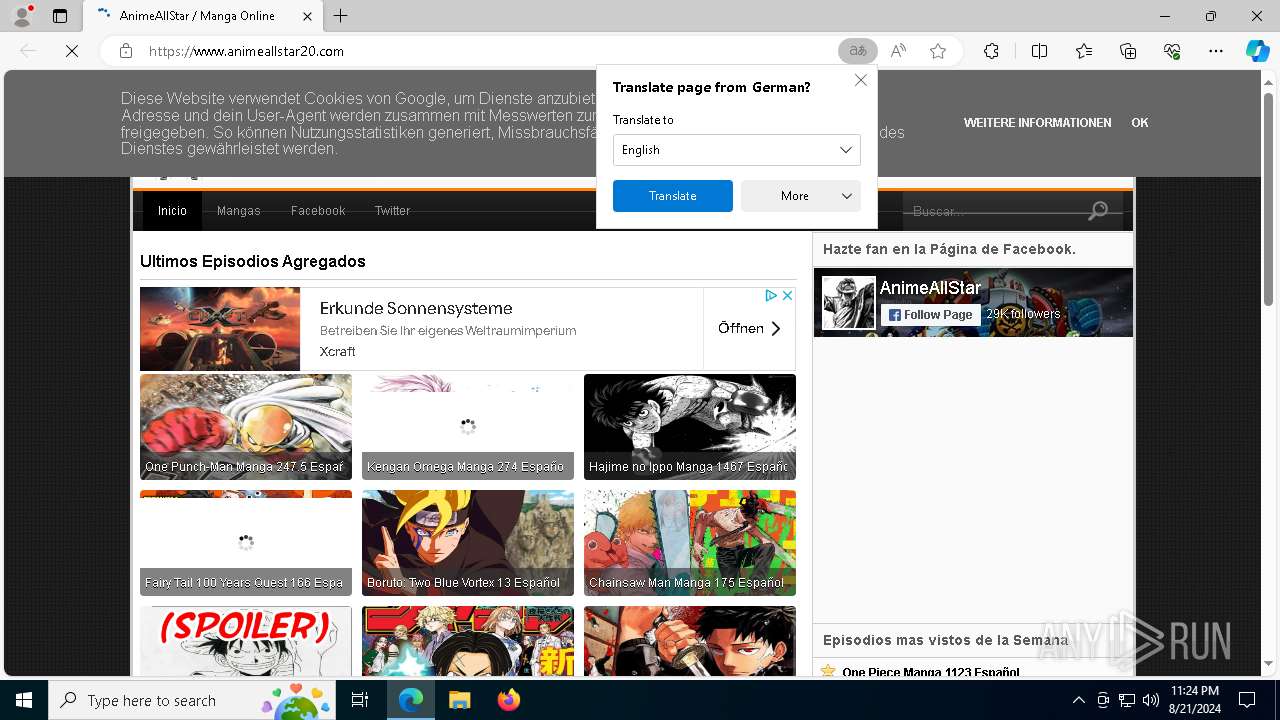Open Browser essentials heart icon
Screen dimensions: 1280x720
coord(1172,51)
